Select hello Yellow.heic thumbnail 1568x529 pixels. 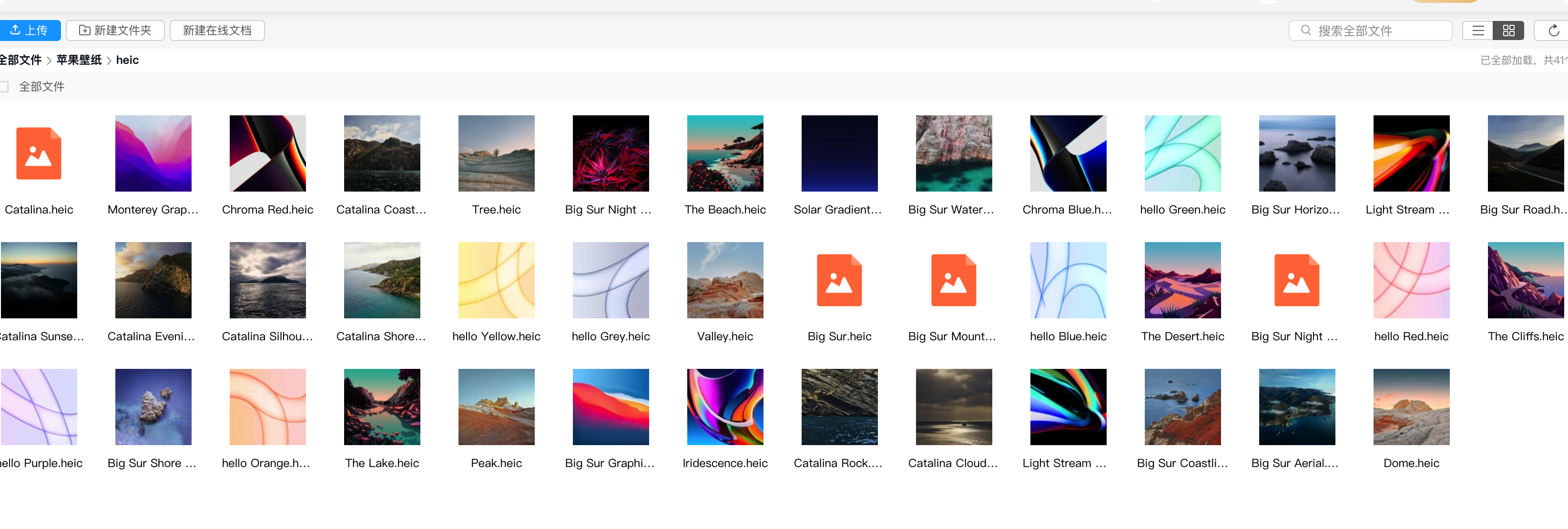(x=496, y=280)
